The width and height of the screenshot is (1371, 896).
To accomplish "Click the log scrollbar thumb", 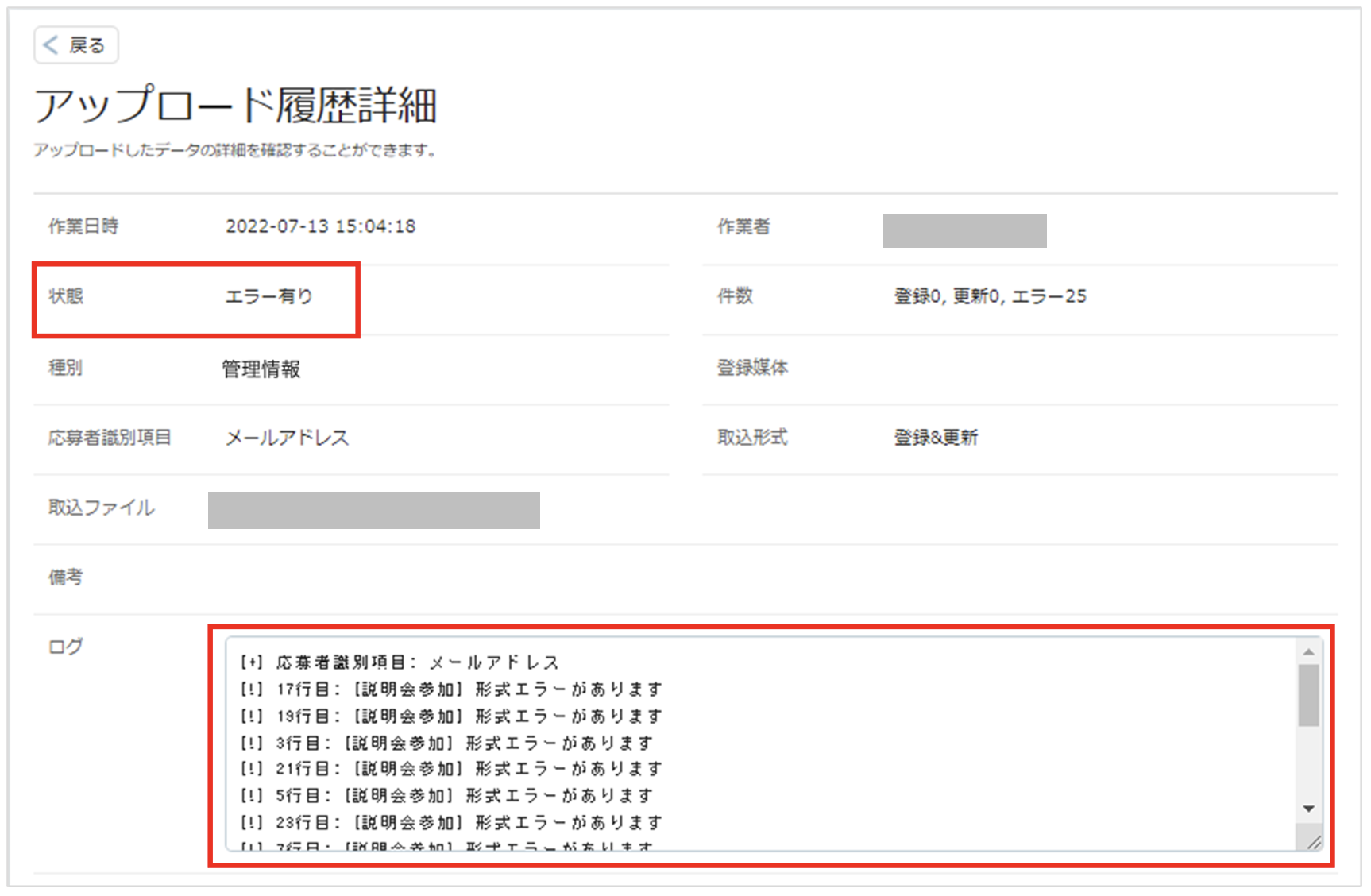I will pos(1308,695).
